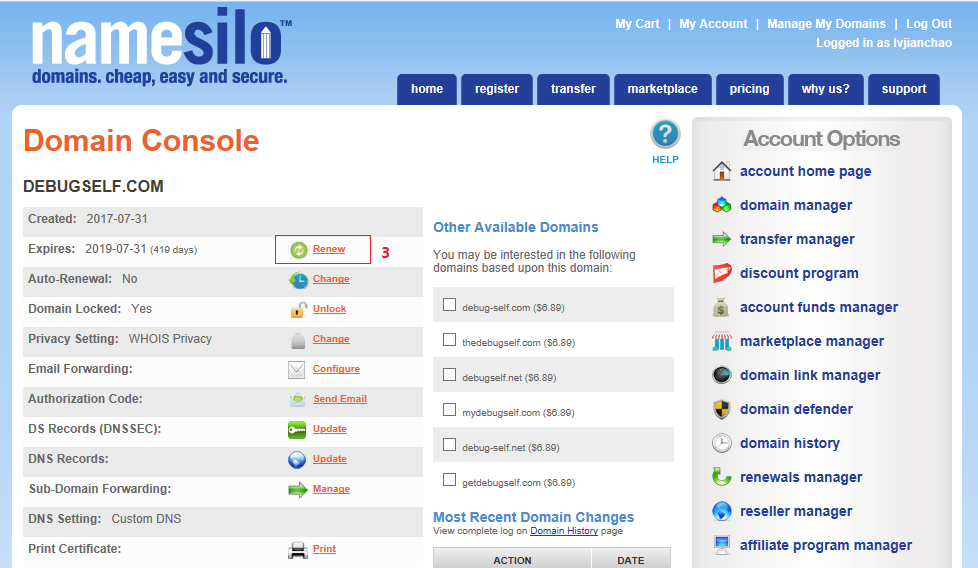
Task: Click the DATE column header
Action: coord(631,560)
